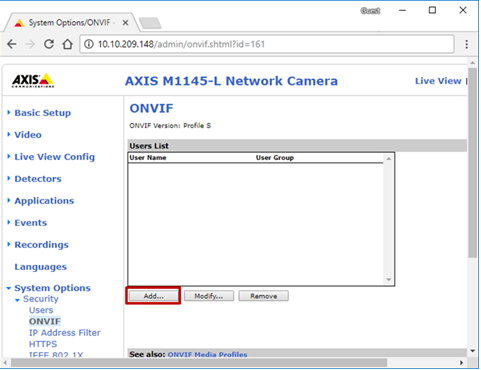
Task: Click the site info icon in address bar
Action: (89, 44)
